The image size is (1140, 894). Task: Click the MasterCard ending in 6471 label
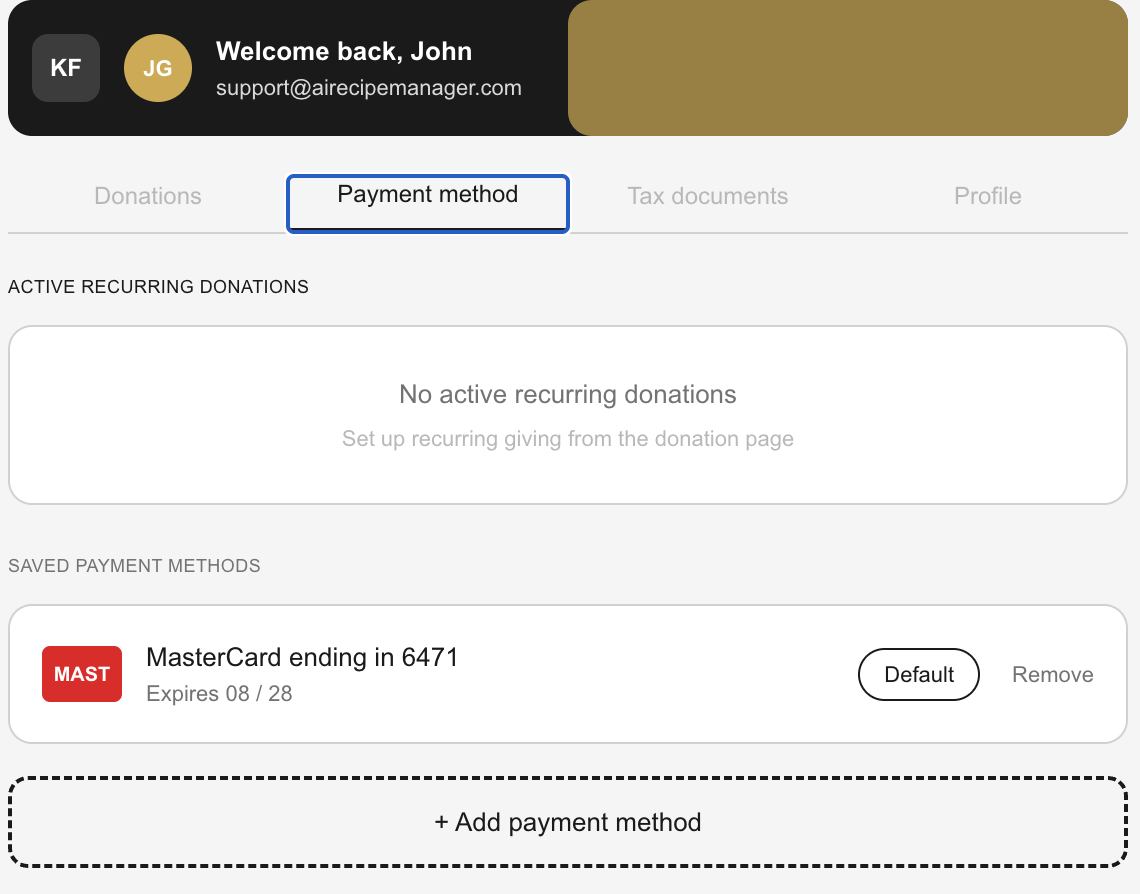tap(302, 657)
